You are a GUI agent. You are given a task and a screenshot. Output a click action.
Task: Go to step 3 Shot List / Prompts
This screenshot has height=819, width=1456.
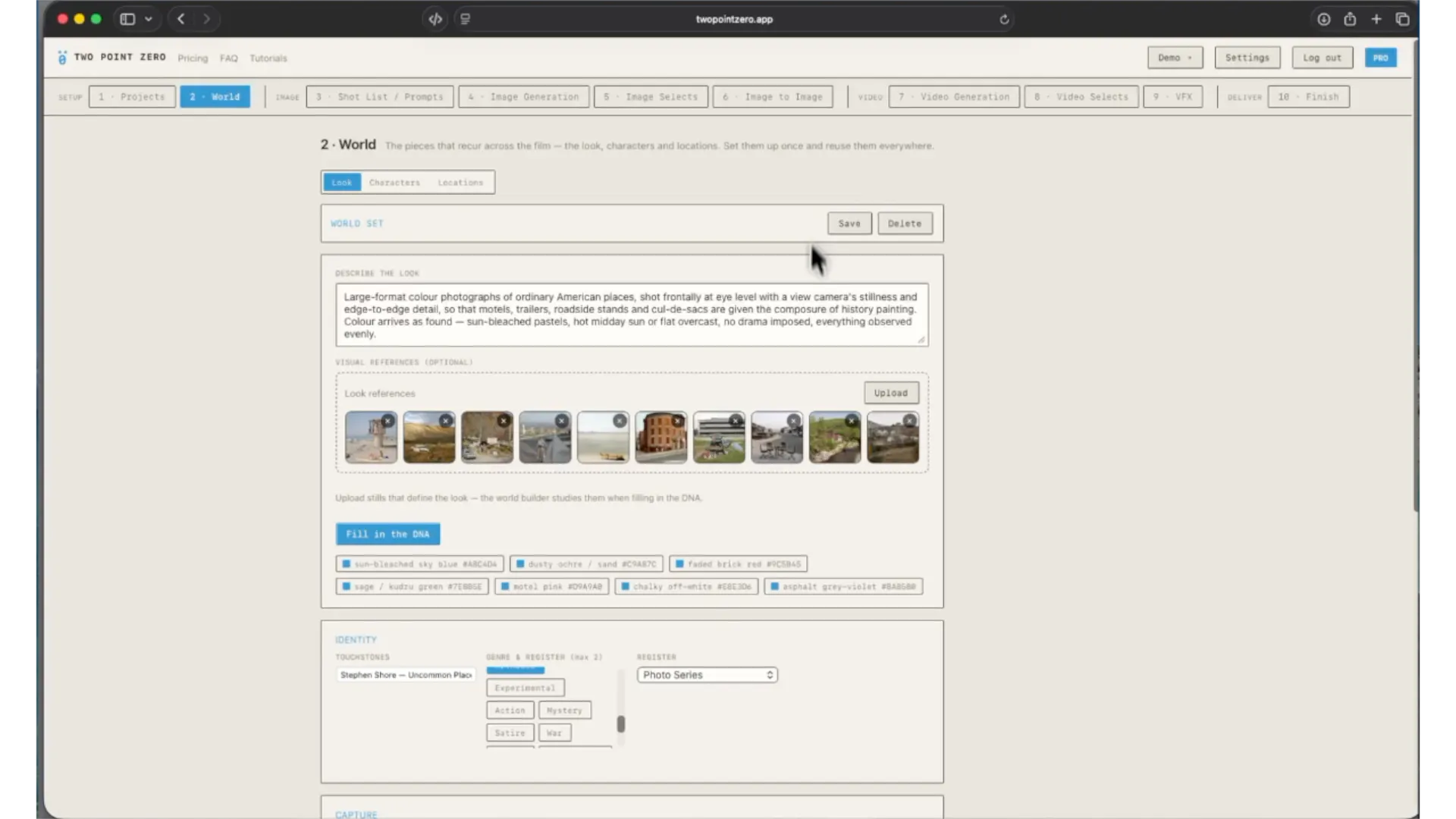[380, 97]
